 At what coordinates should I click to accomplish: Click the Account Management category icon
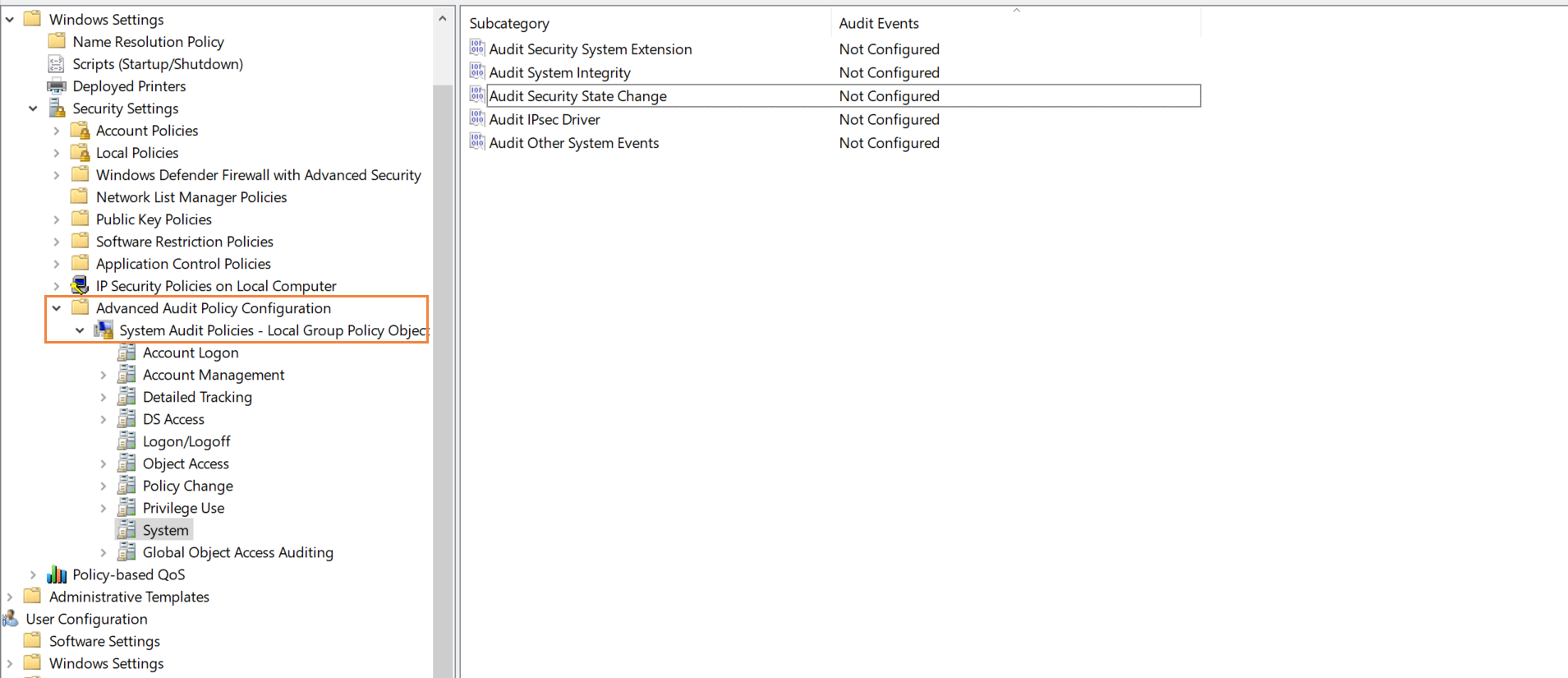[126, 374]
